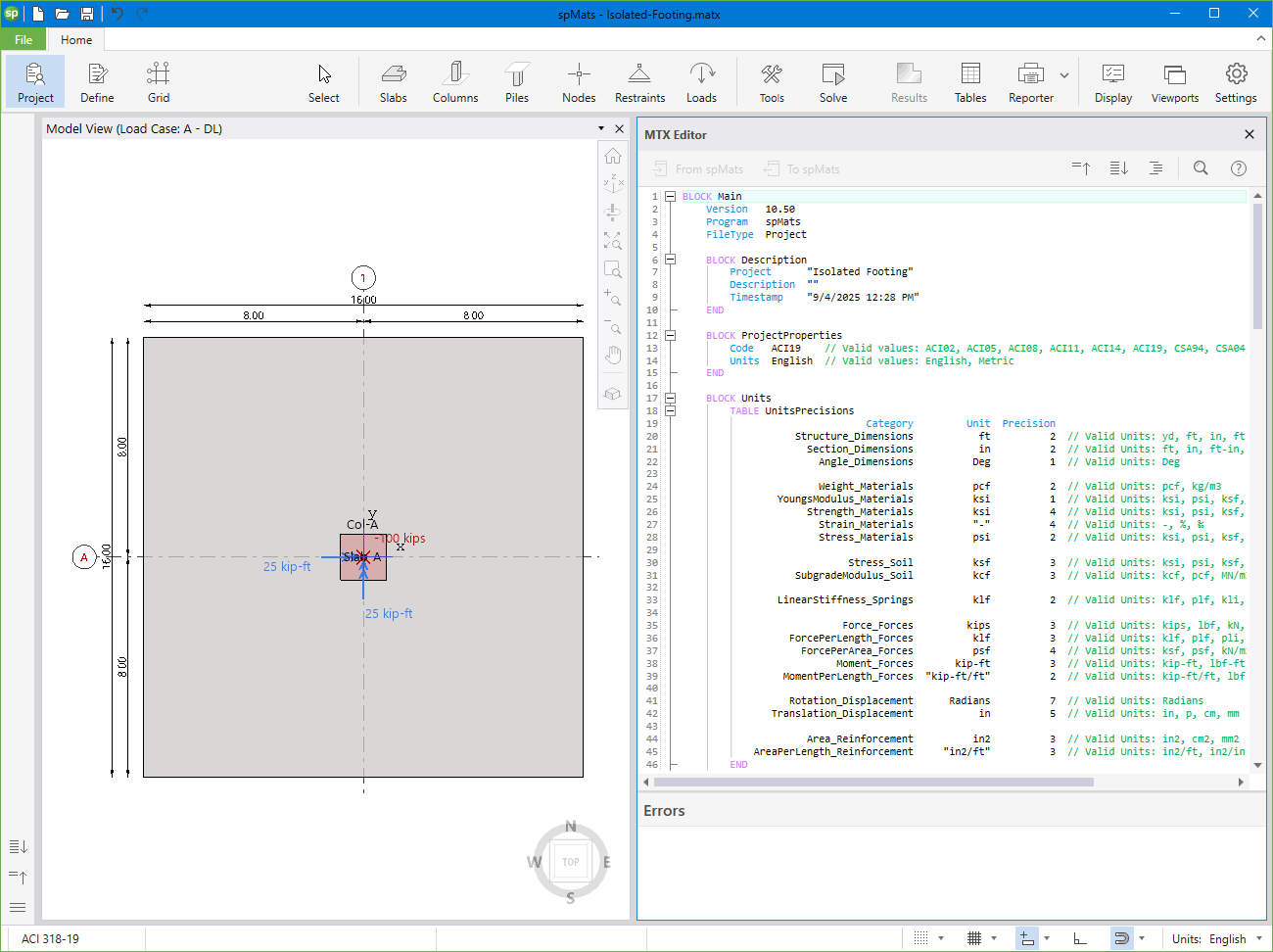Screen dimensions: 1273x952
Task: Select the Piles tool in the ribbon
Action: pos(516,81)
